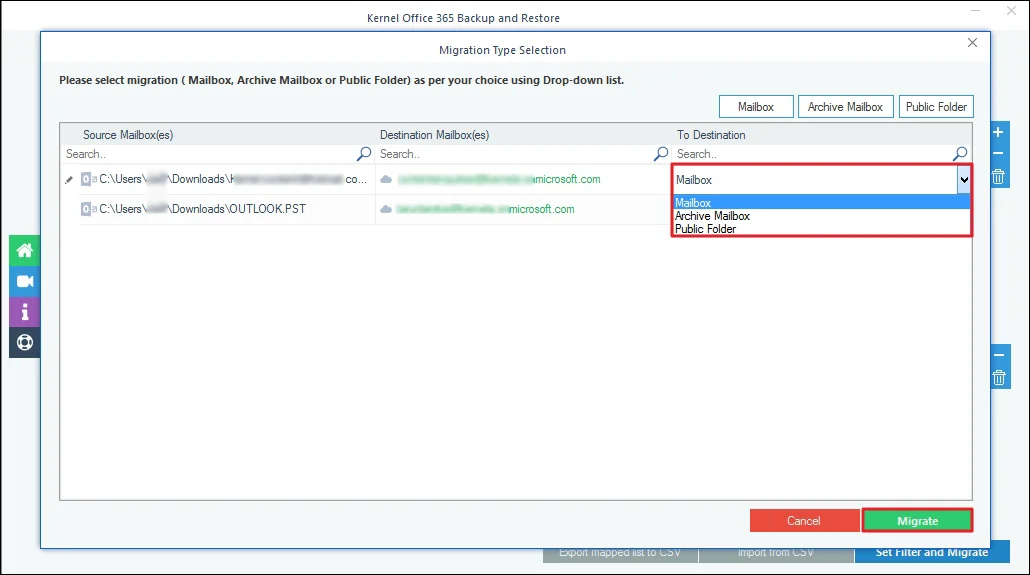Click the lower minus remove icon
The width and height of the screenshot is (1030, 575).
click(999, 355)
